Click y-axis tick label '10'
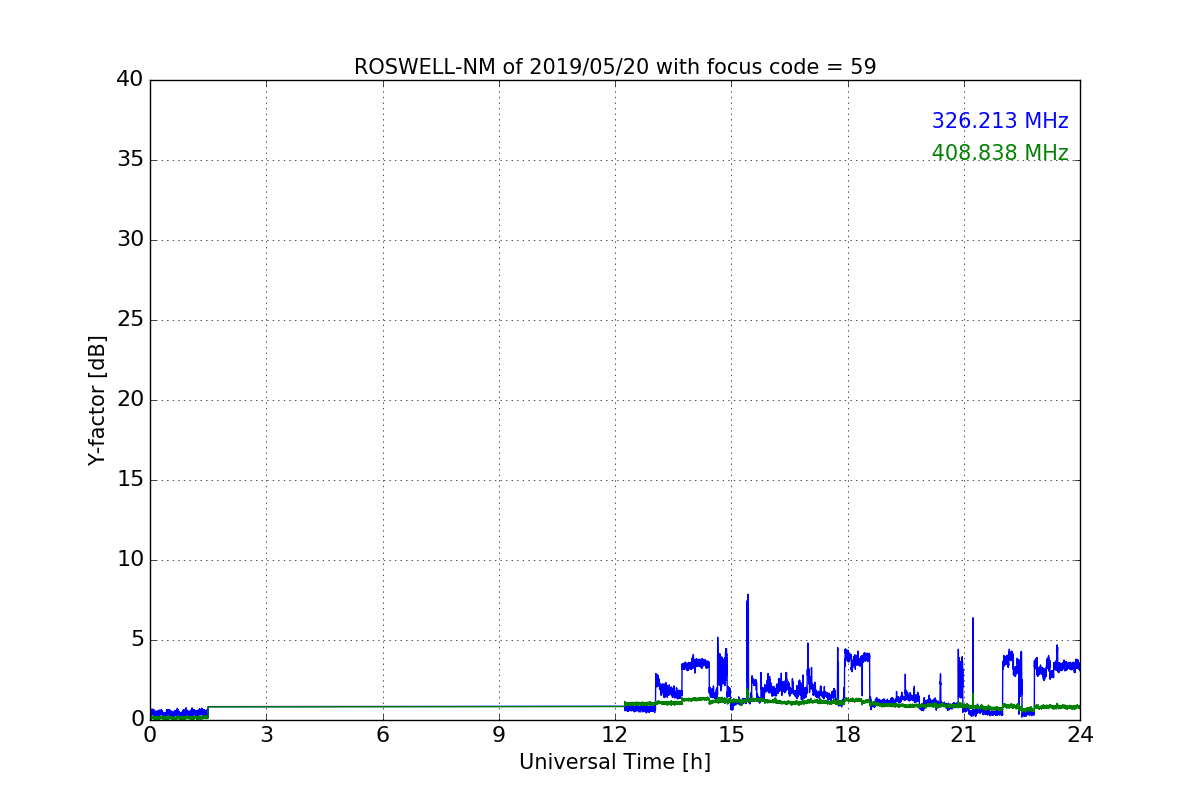The height and width of the screenshot is (800, 1200). pos(130,560)
